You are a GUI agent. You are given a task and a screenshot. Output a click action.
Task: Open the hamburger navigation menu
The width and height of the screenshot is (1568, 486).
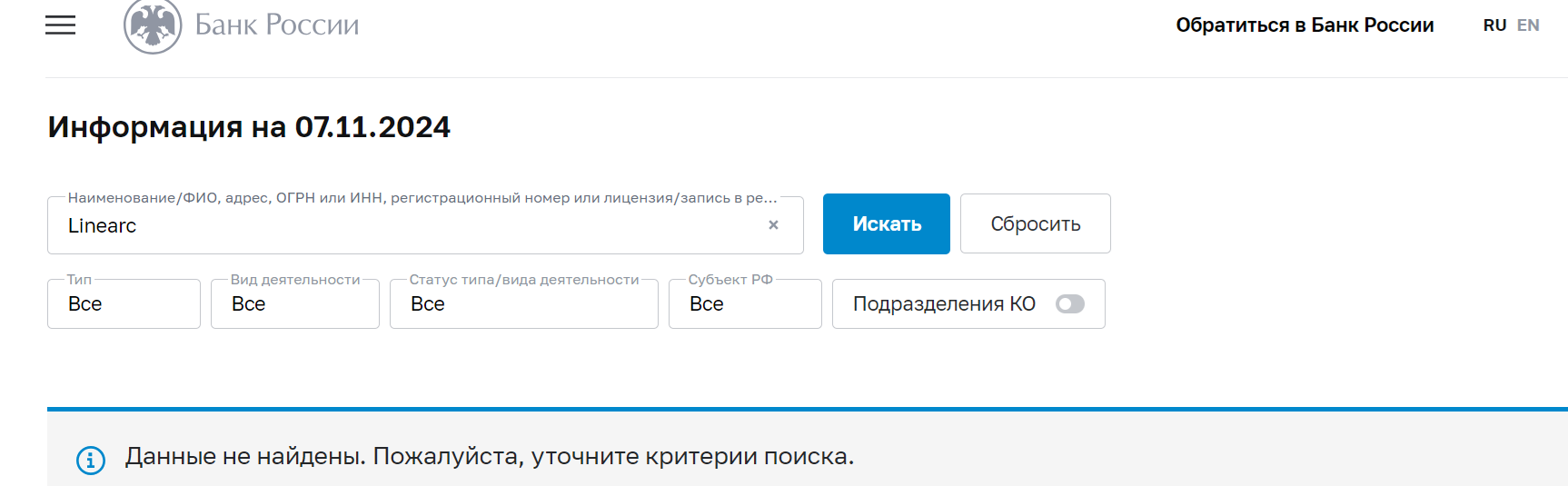(x=61, y=25)
